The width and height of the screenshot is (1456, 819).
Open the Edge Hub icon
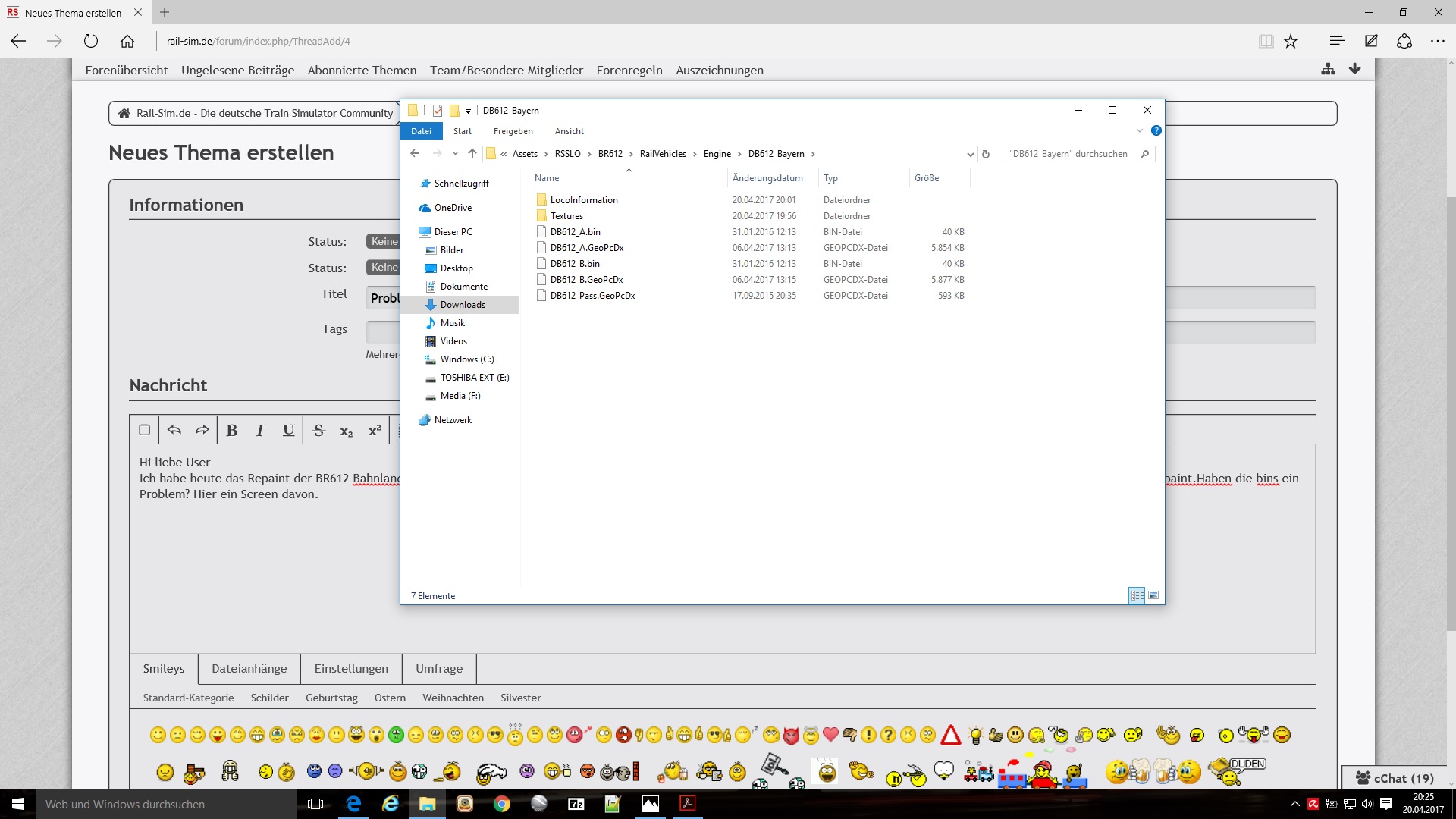1337,41
